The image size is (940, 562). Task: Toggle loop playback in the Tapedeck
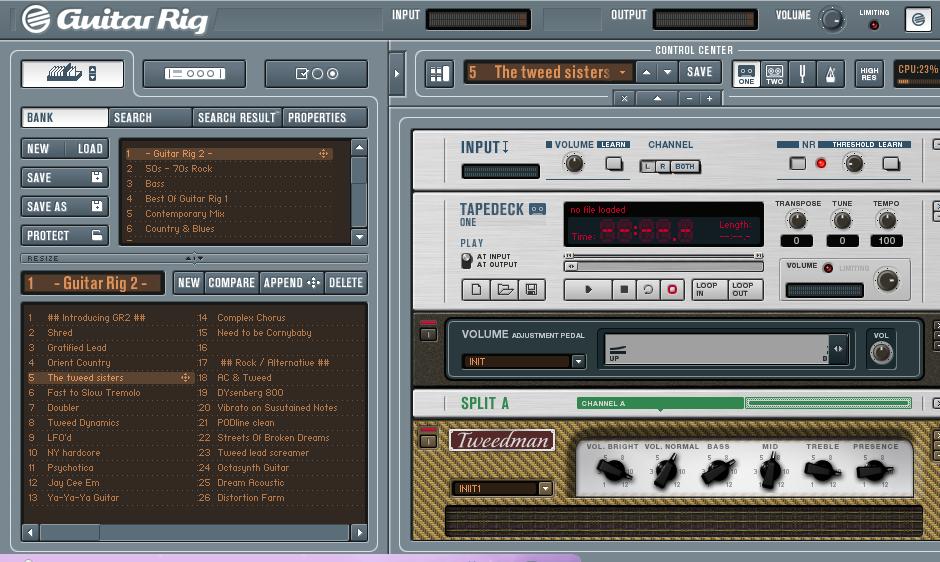pyautogui.click(x=648, y=290)
